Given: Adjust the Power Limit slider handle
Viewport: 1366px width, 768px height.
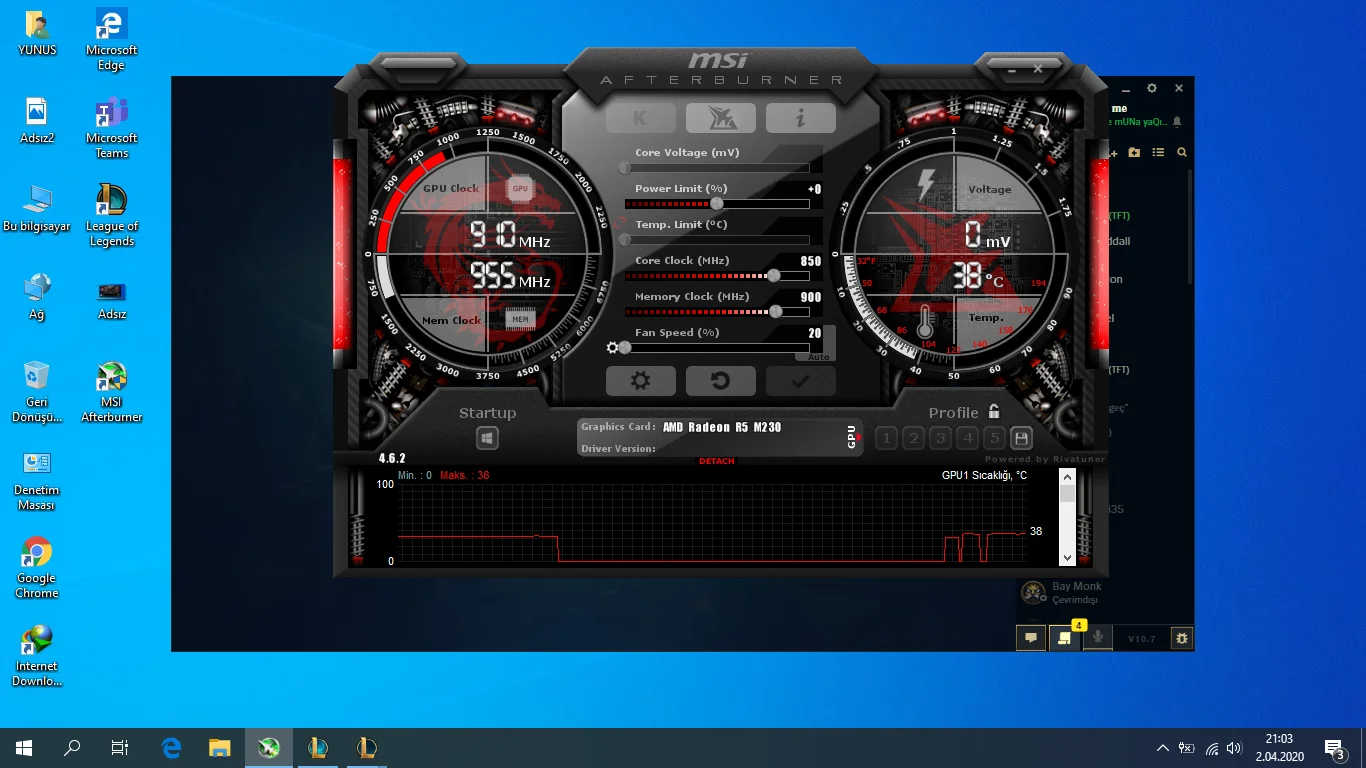Looking at the screenshot, I should pos(717,204).
